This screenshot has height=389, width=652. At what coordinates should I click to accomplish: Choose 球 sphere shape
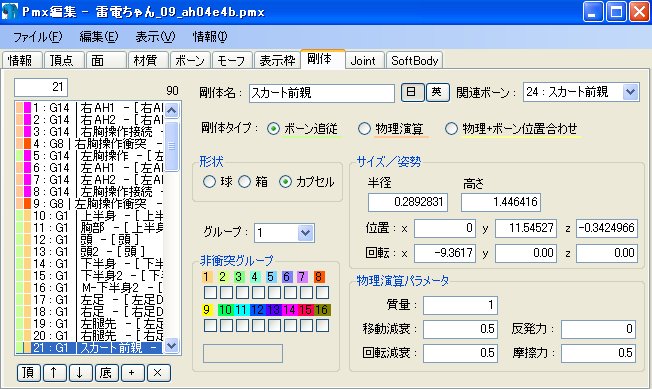(x=209, y=182)
